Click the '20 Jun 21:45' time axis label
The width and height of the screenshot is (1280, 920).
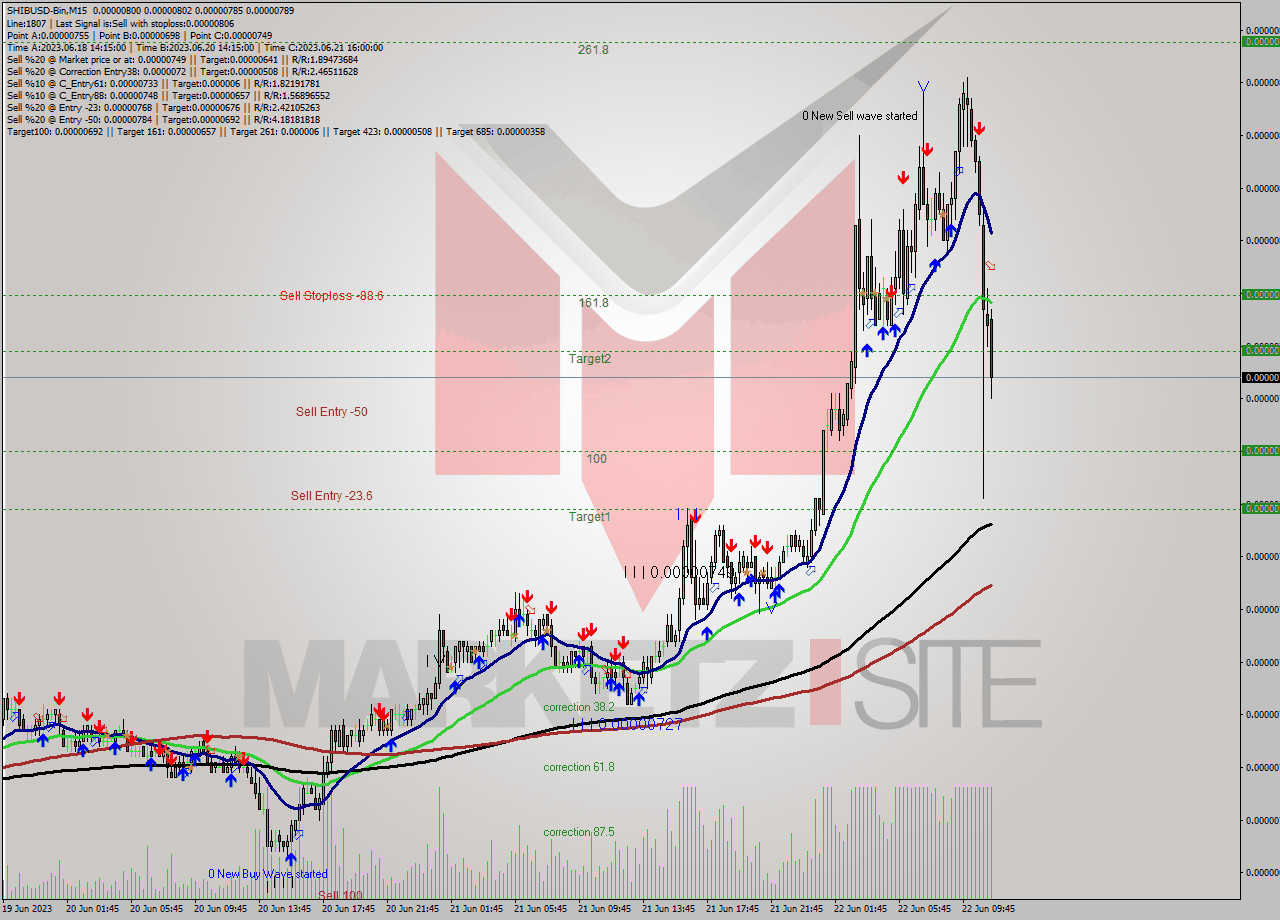point(413,909)
